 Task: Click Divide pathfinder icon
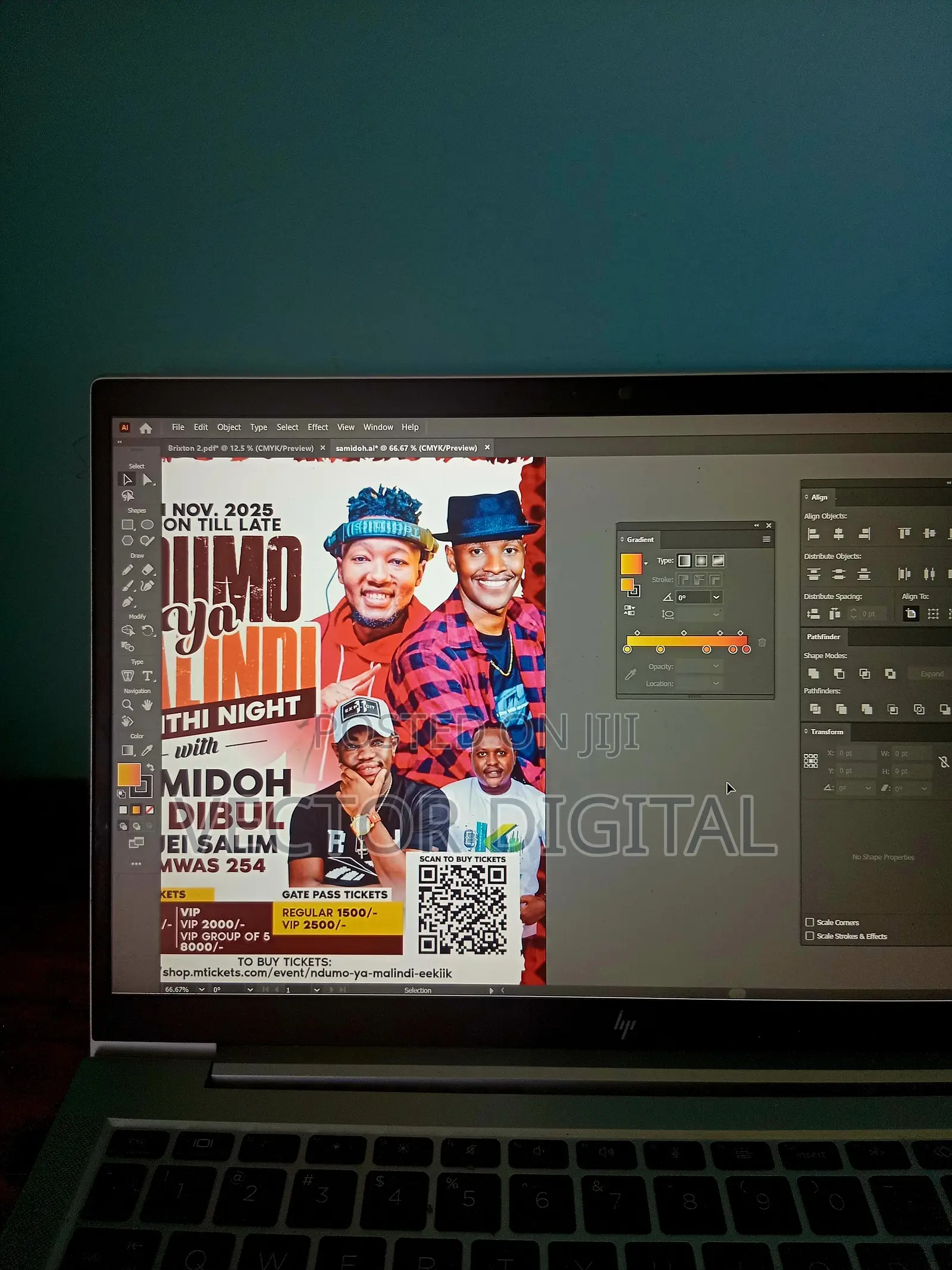pos(815,709)
